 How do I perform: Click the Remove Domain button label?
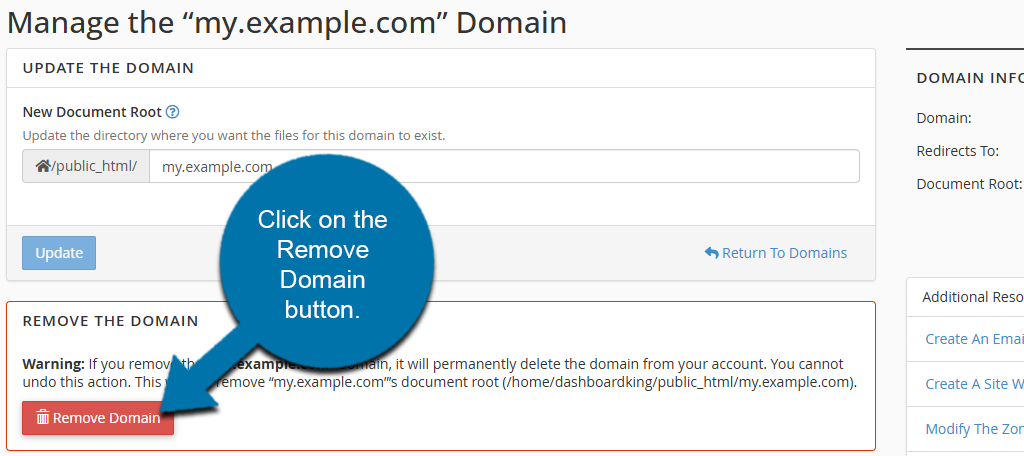[106, 418]
